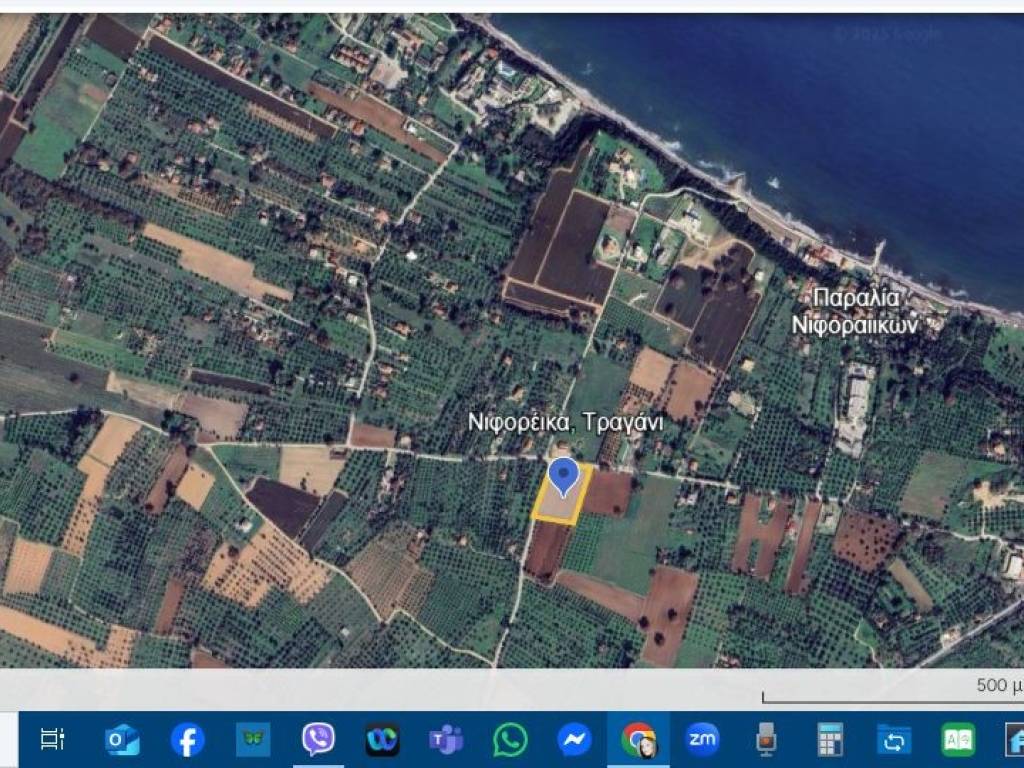Click the Νιφορέικα, Τραγάνι place label
This screenshot has height=768, width=1024.
click(566, 423)
